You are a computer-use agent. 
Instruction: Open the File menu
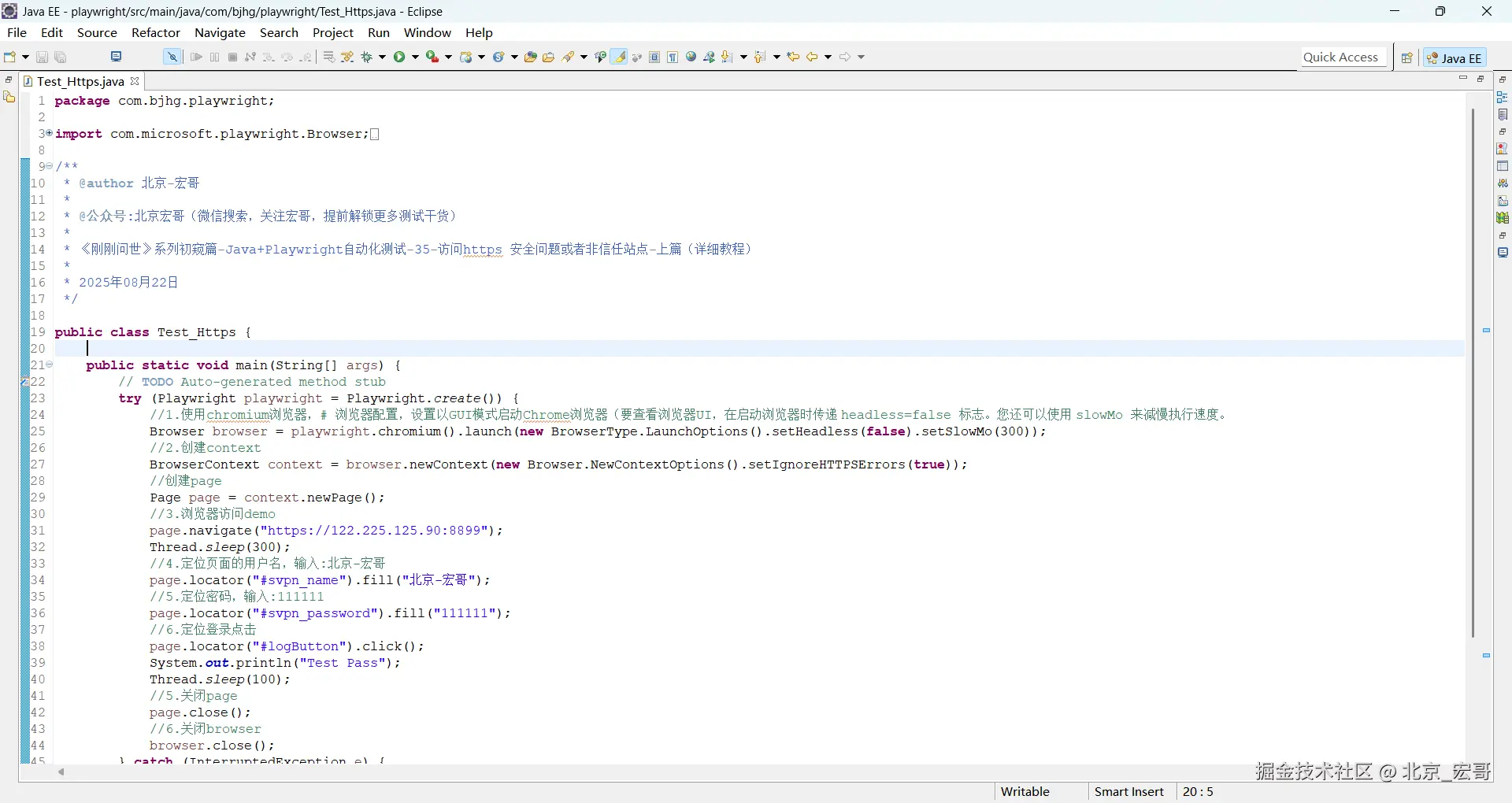coord(17,32)
